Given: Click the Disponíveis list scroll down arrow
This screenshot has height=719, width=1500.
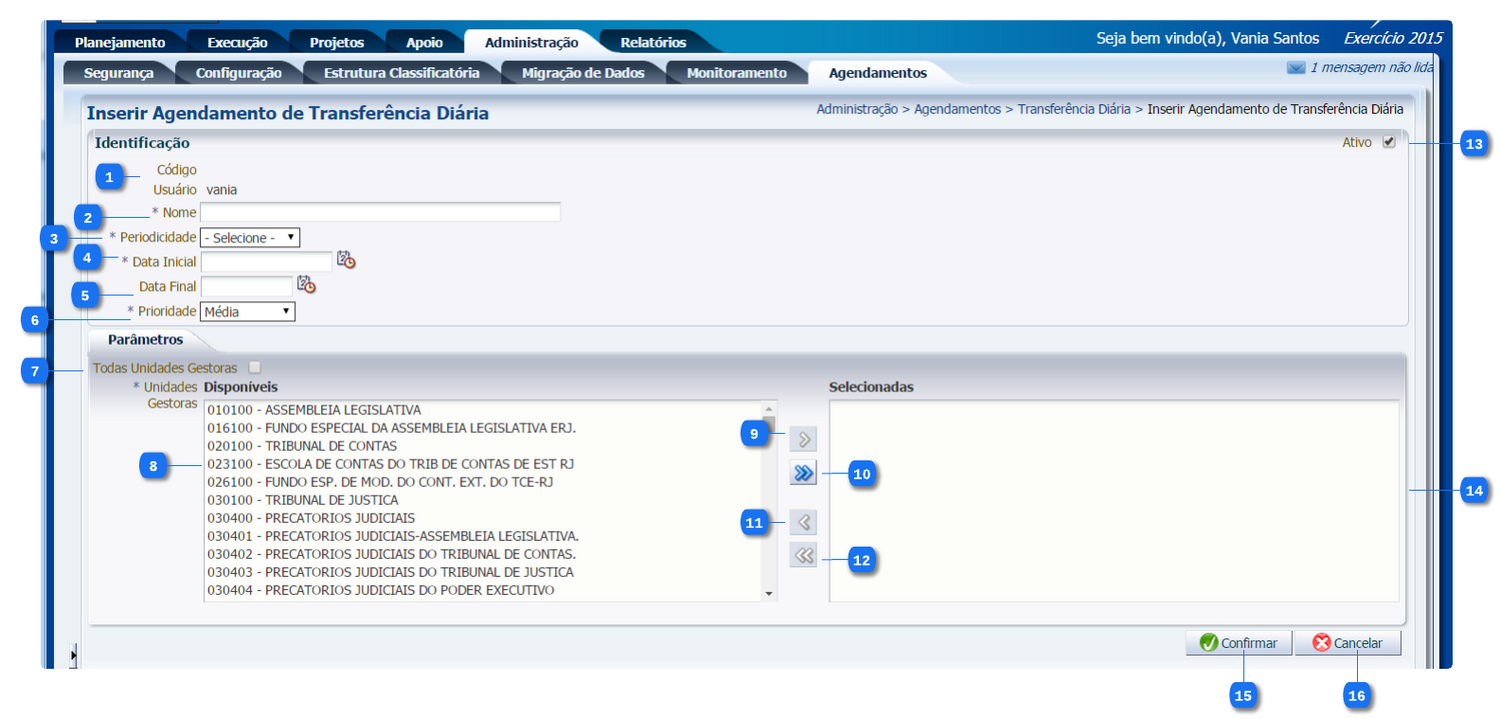Looking at the screenshot, I should pos(769,593).
